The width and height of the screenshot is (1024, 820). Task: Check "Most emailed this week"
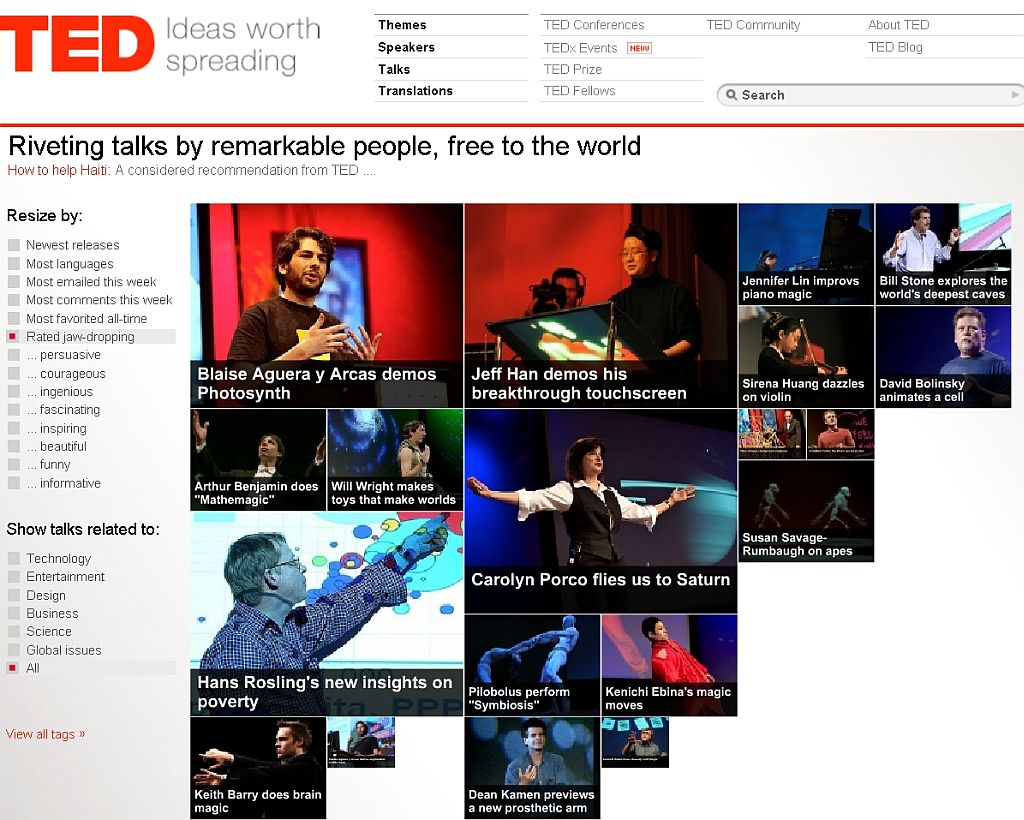pyautogui.click(x=13, y=281)
